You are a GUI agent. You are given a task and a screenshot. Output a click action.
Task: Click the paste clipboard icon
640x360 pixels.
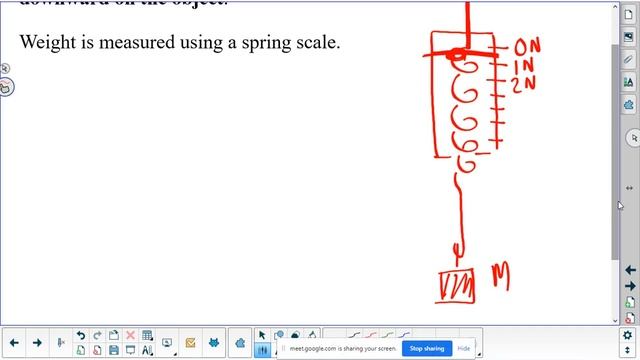[x=114, y=336]
